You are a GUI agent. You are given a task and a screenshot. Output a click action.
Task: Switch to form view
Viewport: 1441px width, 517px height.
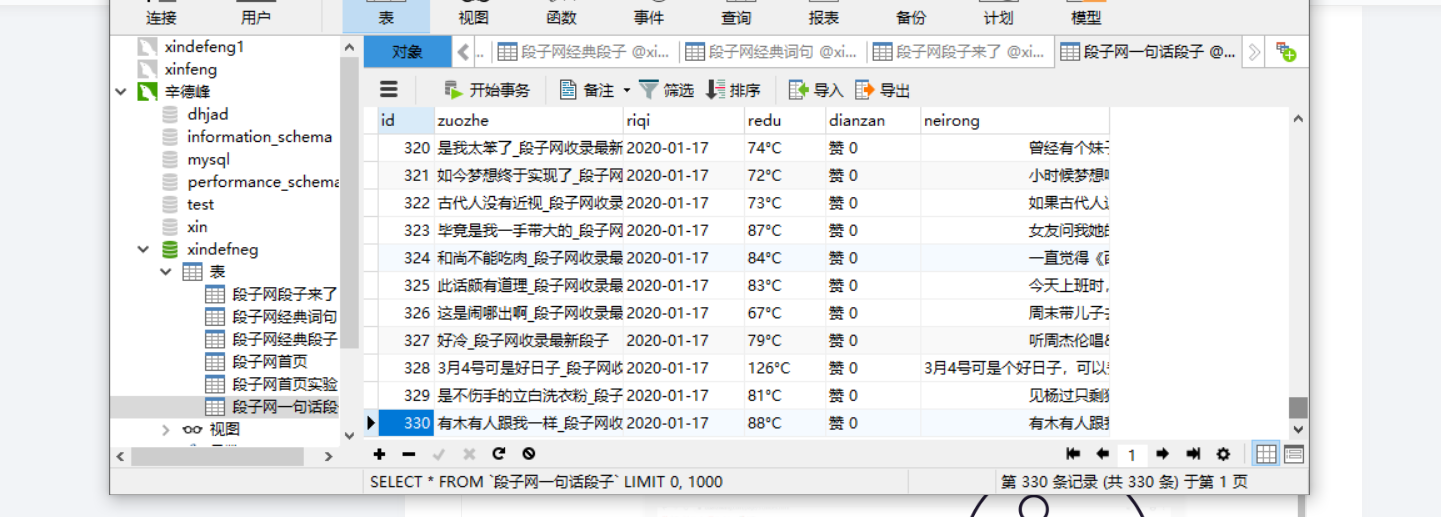1293,454
